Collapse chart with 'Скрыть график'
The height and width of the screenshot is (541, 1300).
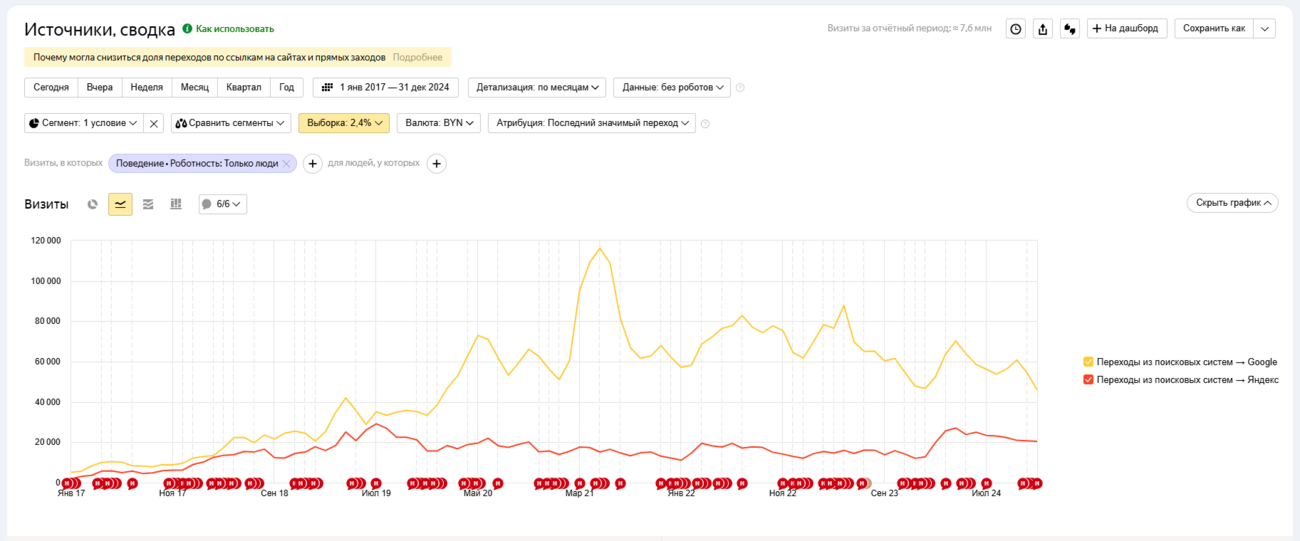point(1231,203)
